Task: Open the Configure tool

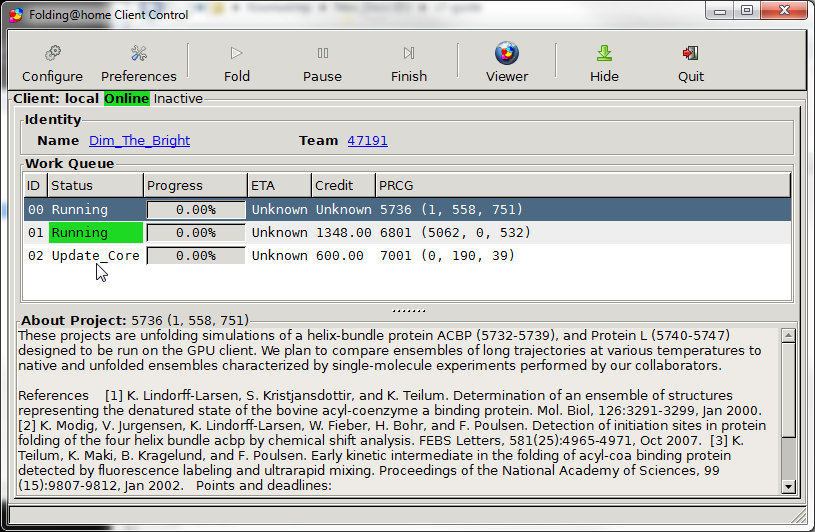Action: (53, 63)
